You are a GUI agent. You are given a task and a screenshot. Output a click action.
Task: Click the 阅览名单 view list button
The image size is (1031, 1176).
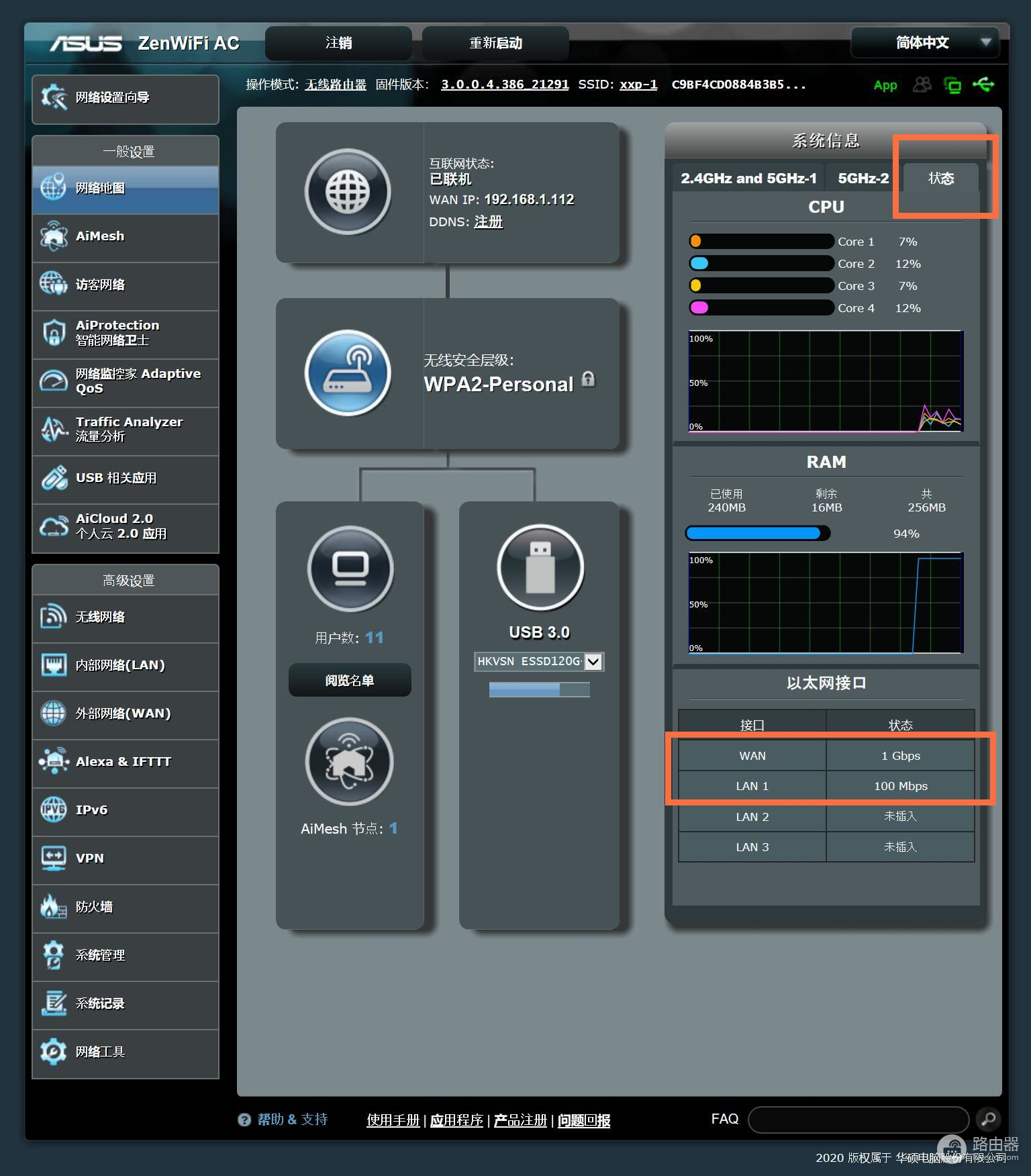pos(350,681)
